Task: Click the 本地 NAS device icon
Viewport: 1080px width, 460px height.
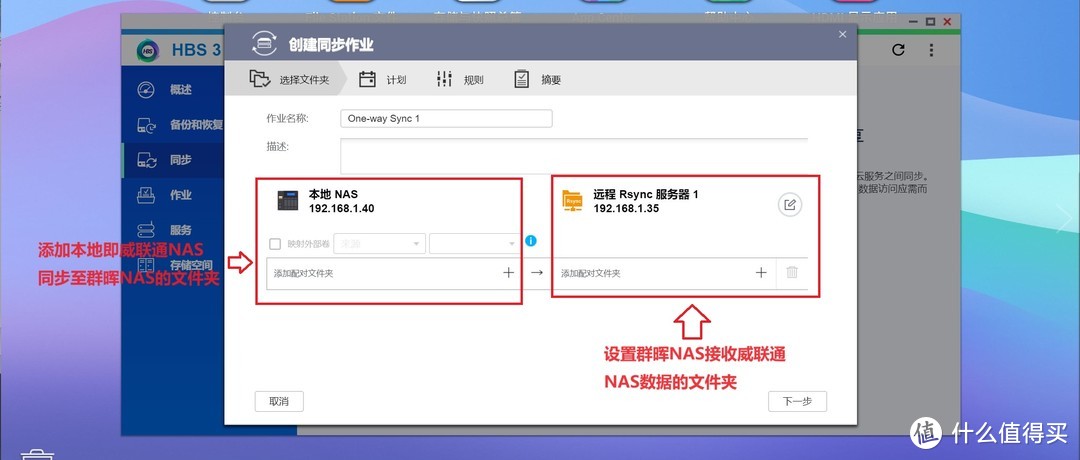Action: (288, 200)
